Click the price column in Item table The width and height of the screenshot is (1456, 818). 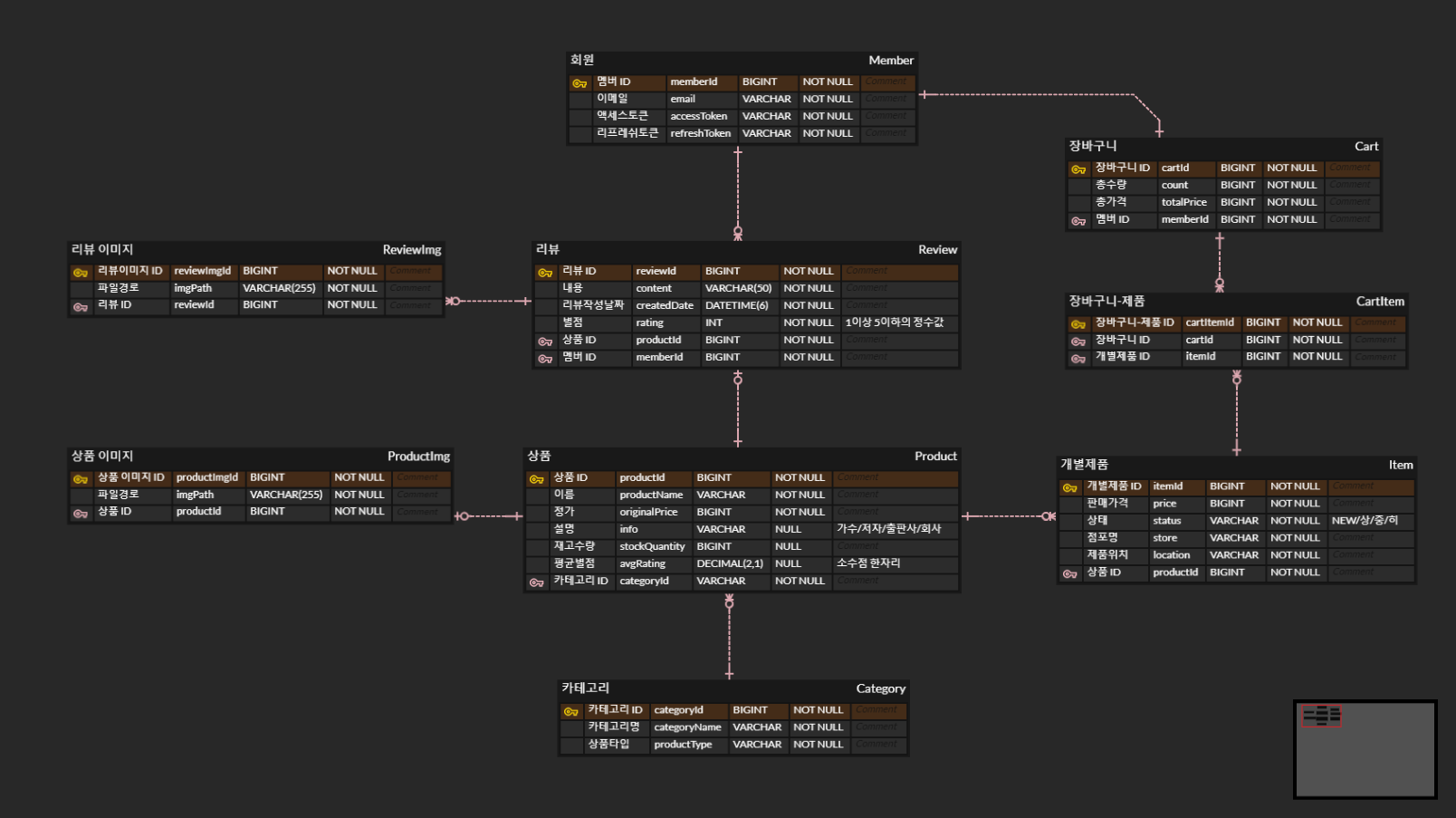point(1164,505)
